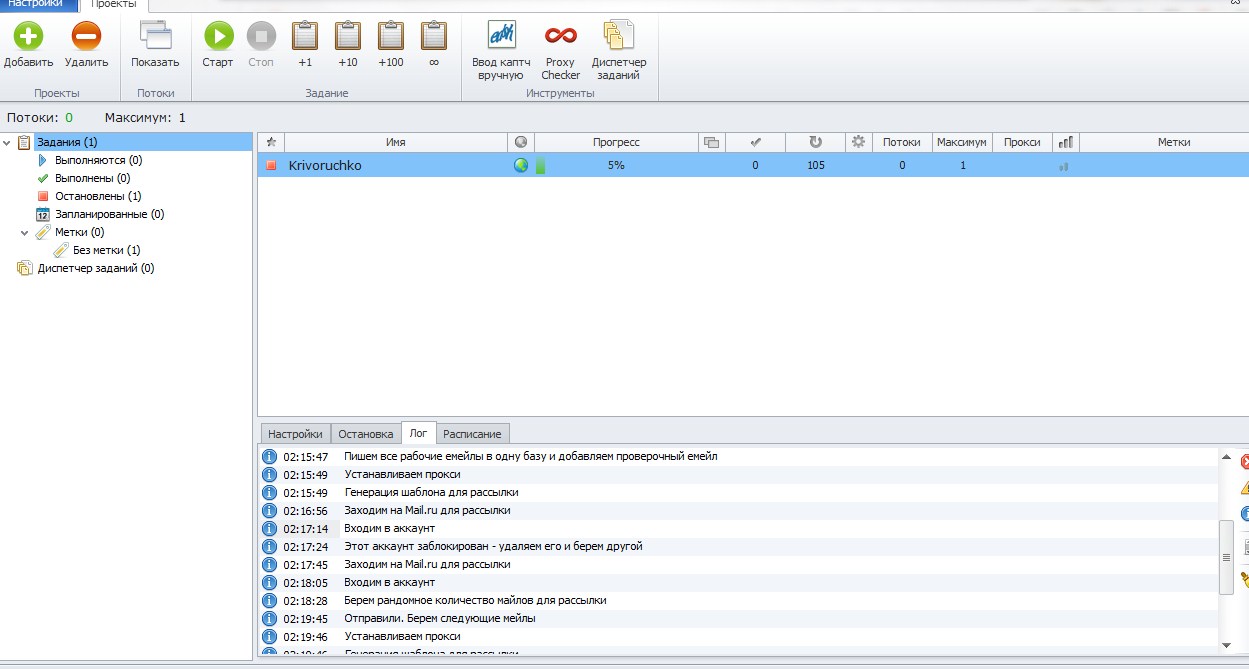Select Остановлены (1) in tasks tree
The width and height of the screenshot is (1249, 669).
pos(97,196)
